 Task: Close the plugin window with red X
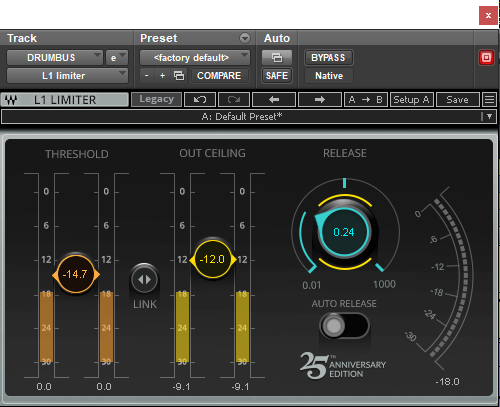click(x=488, y=15)
